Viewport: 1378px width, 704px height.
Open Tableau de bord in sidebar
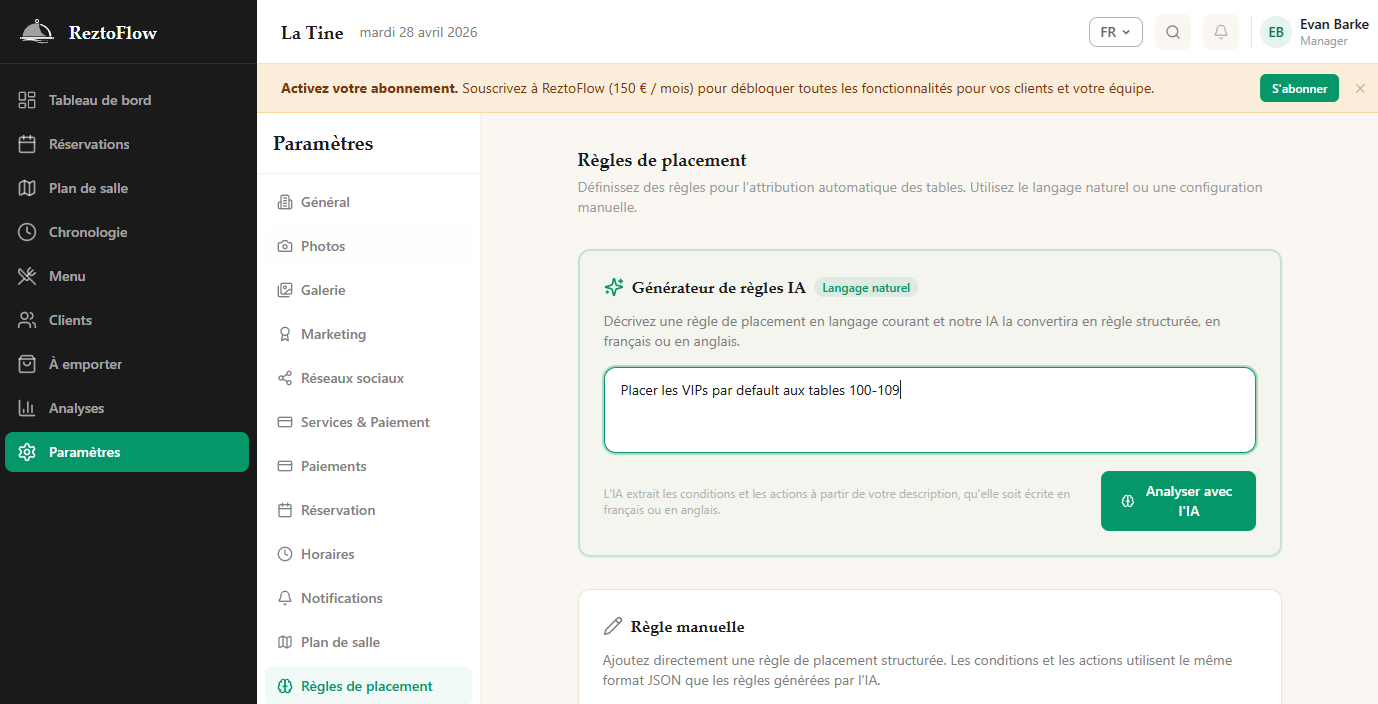tap(100, 100)
